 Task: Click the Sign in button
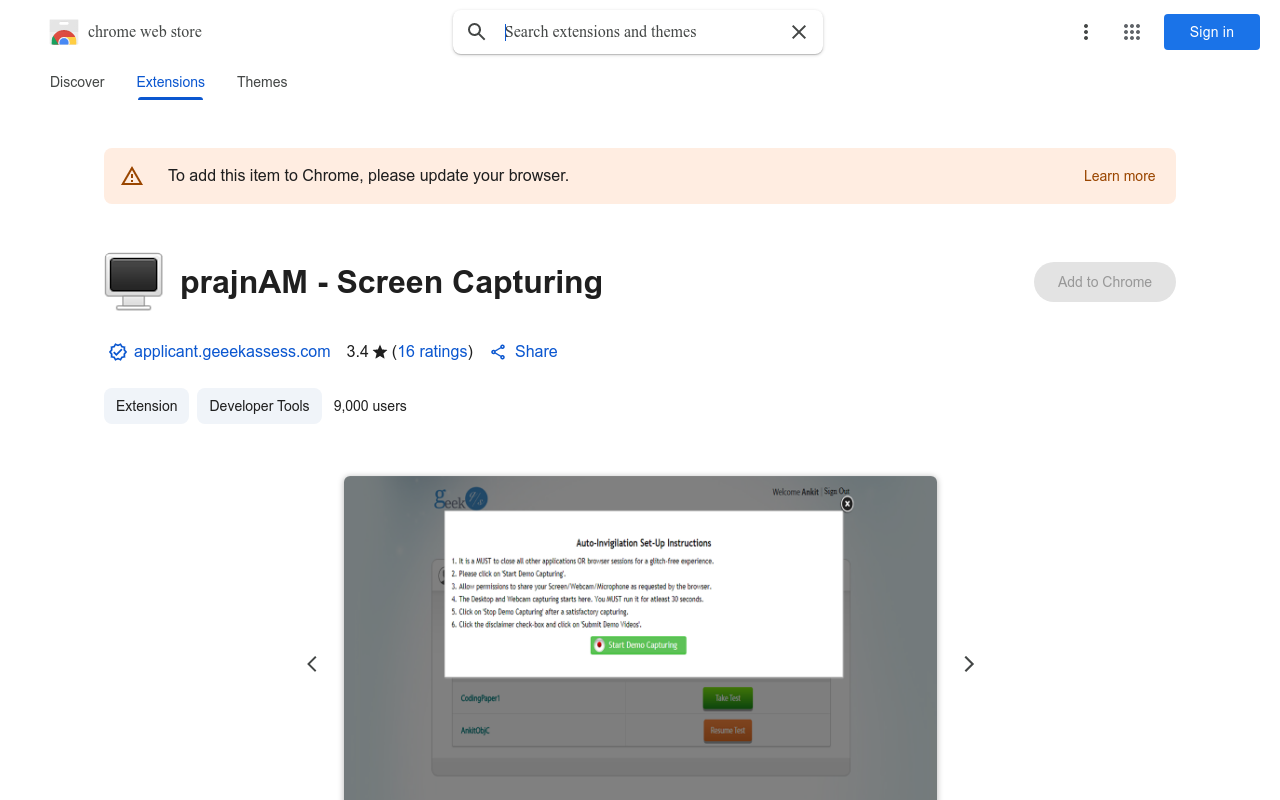pyautogui.click(x=1212, y=32)
